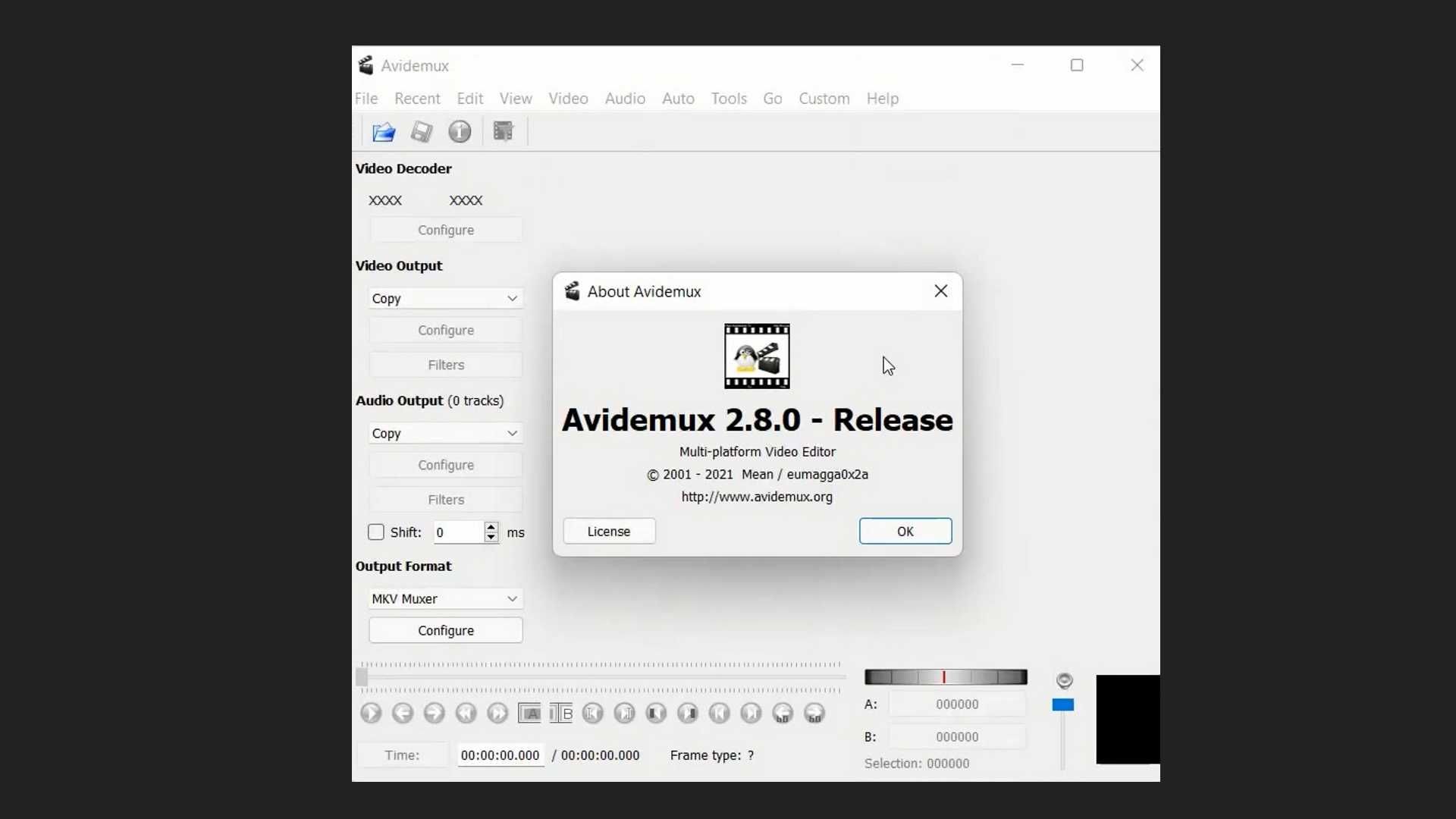Viewport: 1456px width, 819px height.
Task: Open a video file using the folder icon
Action: click(384, 131)
